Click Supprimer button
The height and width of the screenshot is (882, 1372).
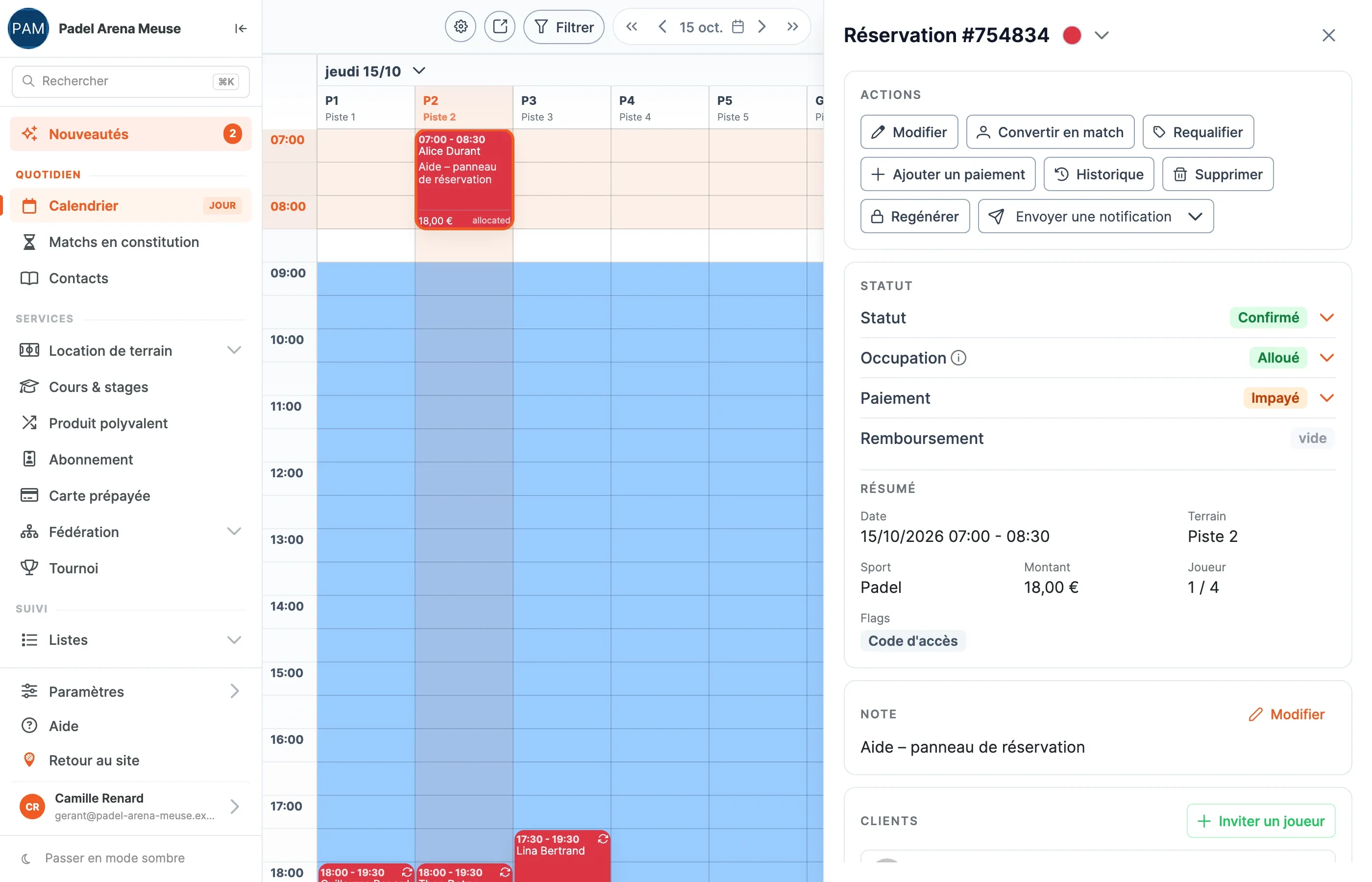[x=1217, y=174]
